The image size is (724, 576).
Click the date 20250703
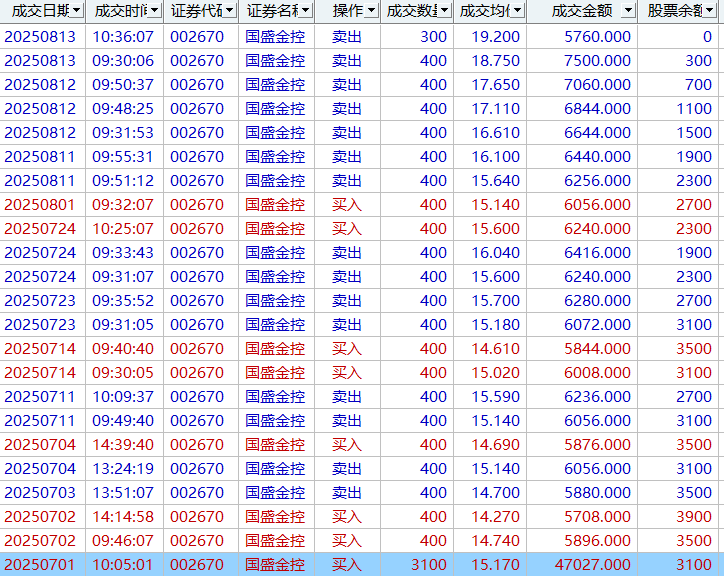pyautogui.click(x=40, y=493)
